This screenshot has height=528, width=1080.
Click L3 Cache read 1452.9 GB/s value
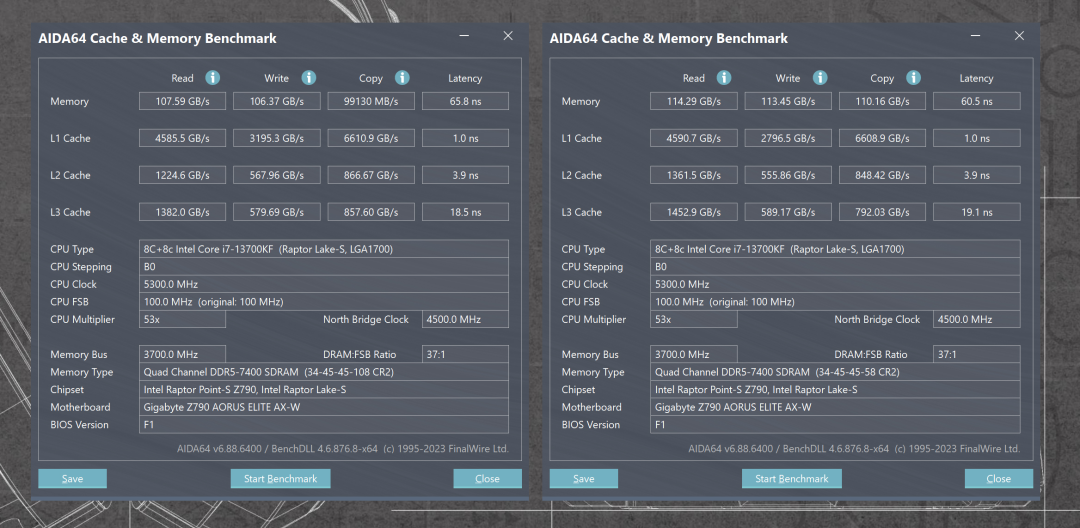click(694, 212)
